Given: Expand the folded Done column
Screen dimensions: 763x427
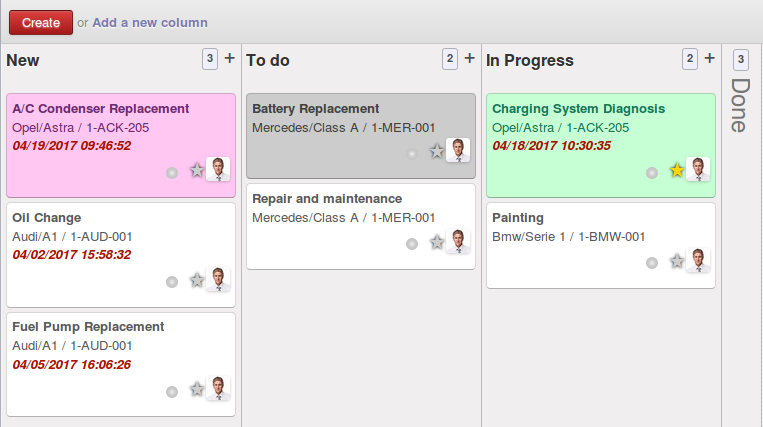Looking at the screenshot, I should 741,98.
